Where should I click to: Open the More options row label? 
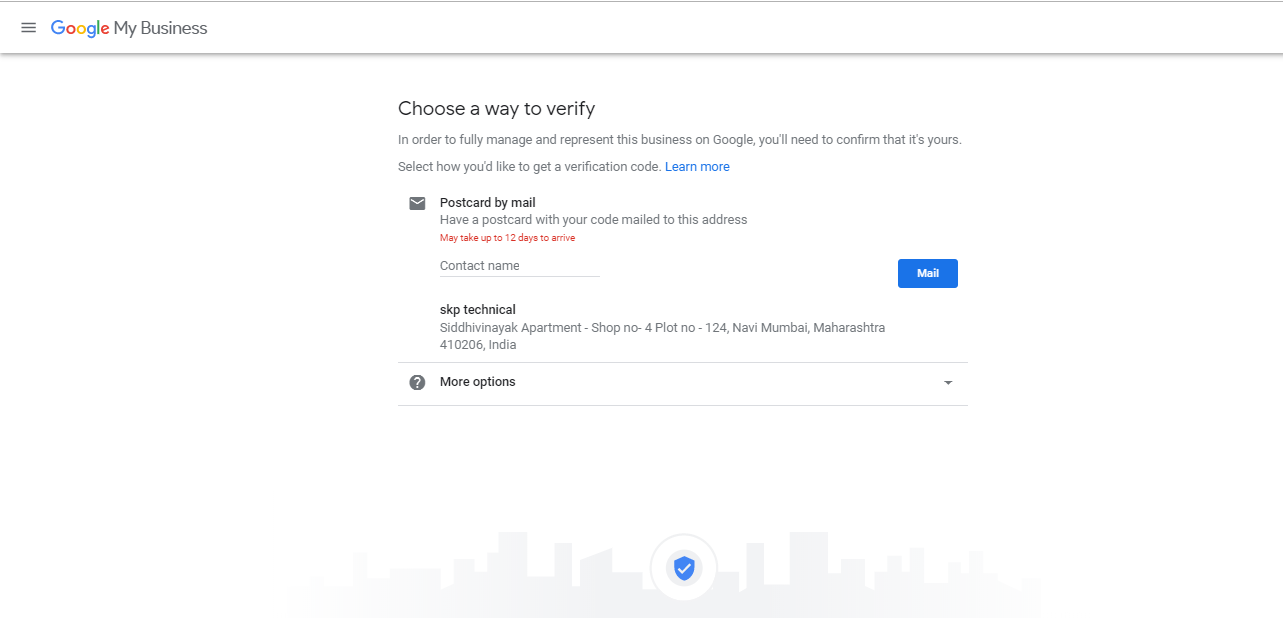(478, 382)
